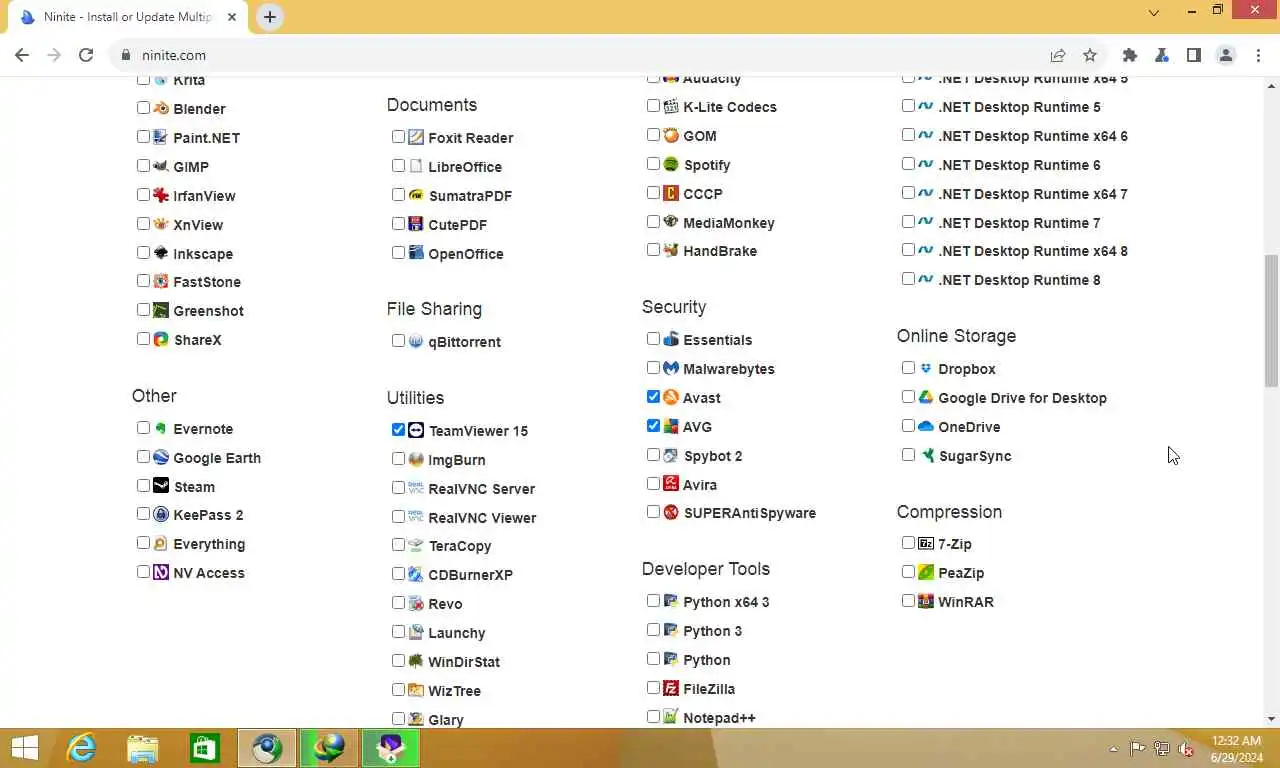Bookmark this page with the star
Viewport: 1280px width, 768px height.
(1090, 55)
